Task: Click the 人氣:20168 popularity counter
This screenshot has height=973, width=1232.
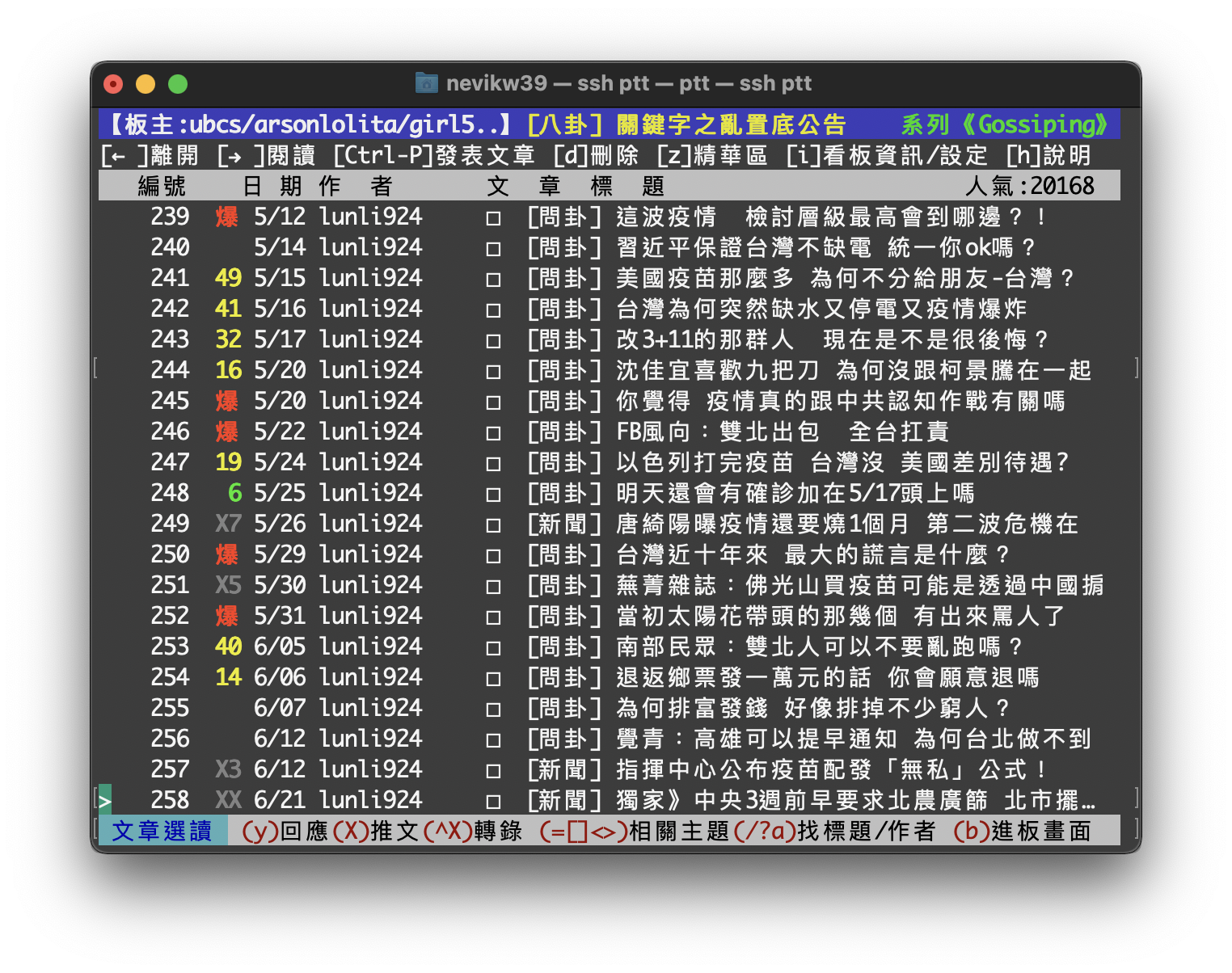Action: coord(1030,186)
